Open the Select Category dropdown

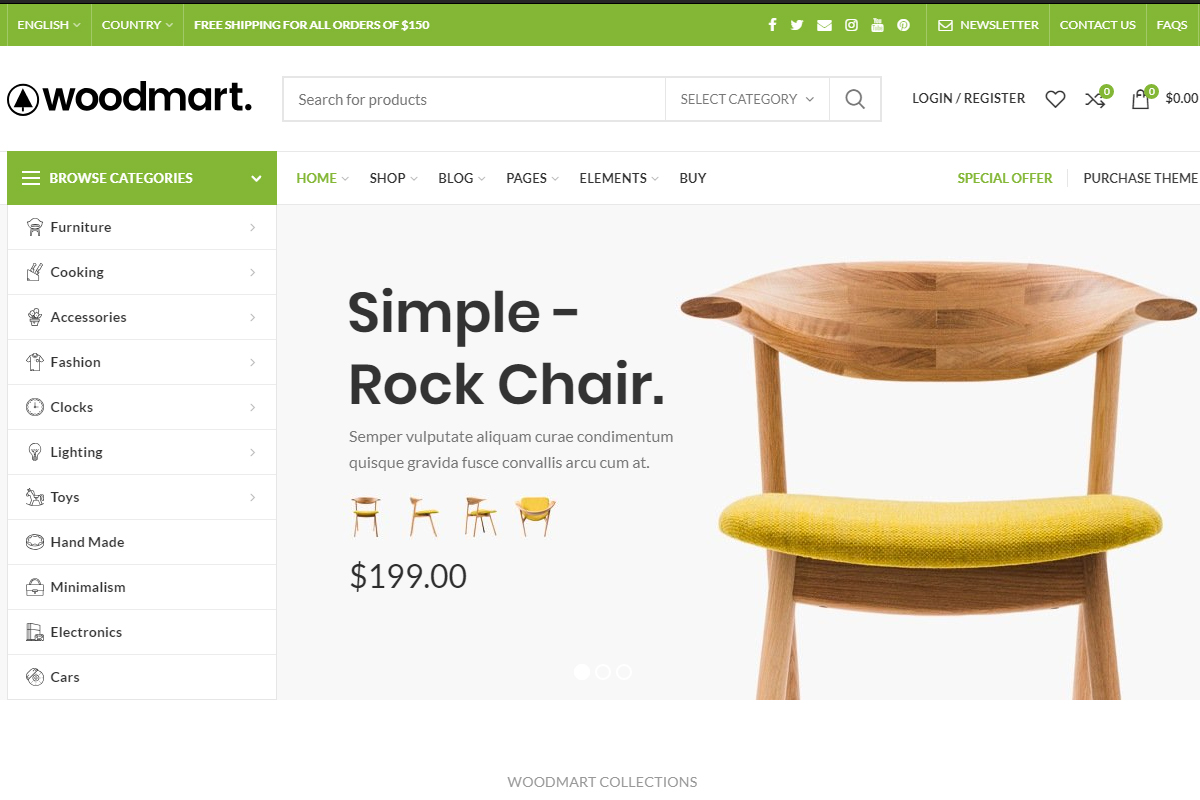(x=747, y=99)
